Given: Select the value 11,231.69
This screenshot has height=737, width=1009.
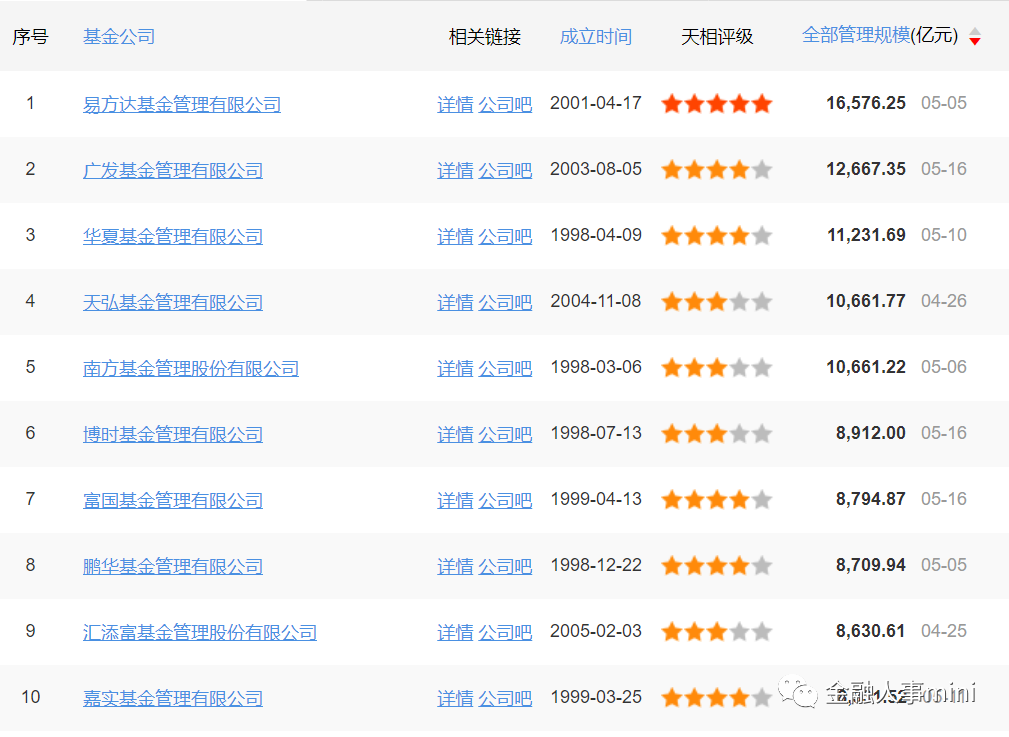Looking at the screenshot, I should pyautogui.click(x=866, y=235).
